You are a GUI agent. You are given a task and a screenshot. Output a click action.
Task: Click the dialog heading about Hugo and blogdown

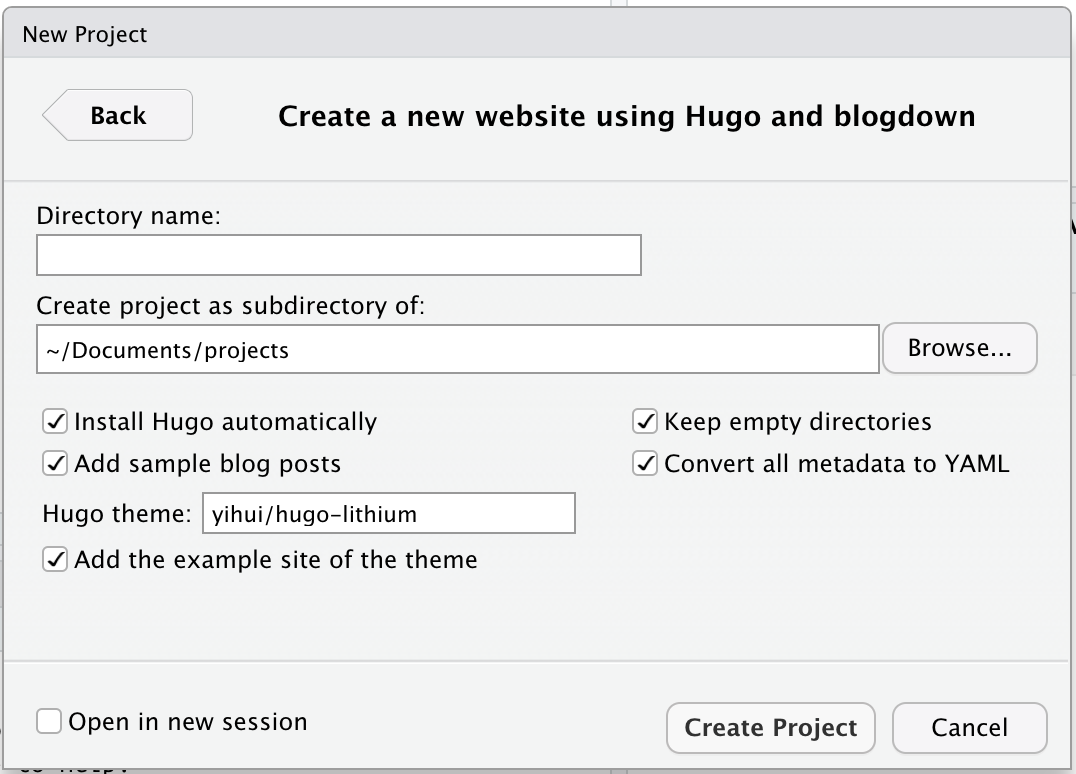click(626, 116)
